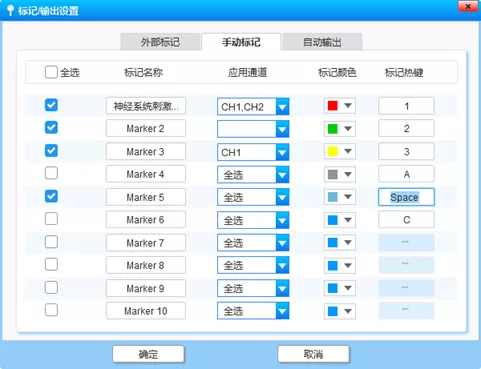Confirm settings with the 确定 button
Image resolution: width=481 pixels, height=369 pixels.
148,354
